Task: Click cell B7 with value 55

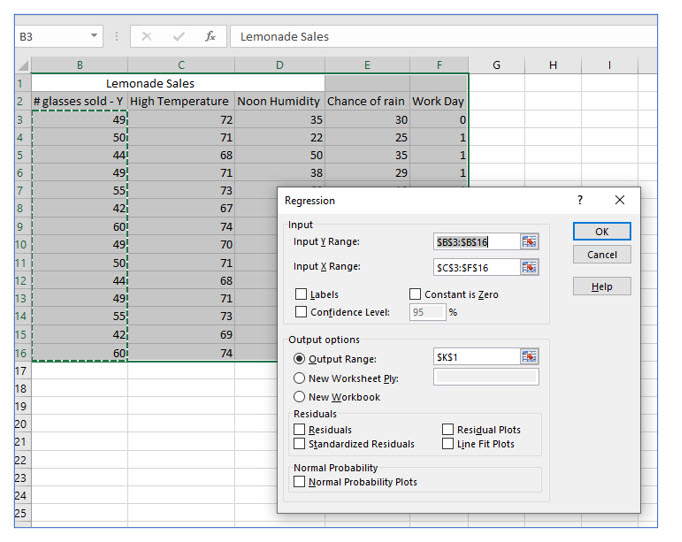Action: (x=80, y=191)
